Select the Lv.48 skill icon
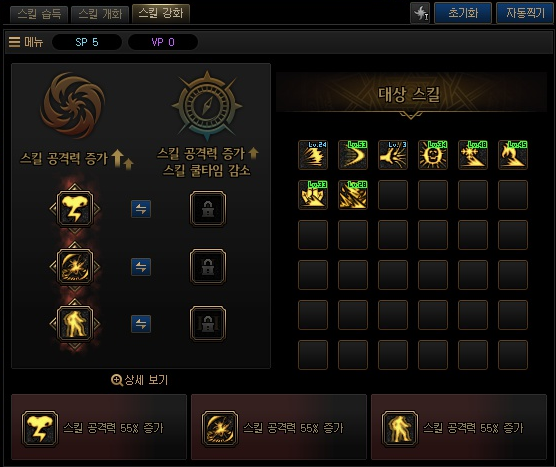 (x=473, y=155)
